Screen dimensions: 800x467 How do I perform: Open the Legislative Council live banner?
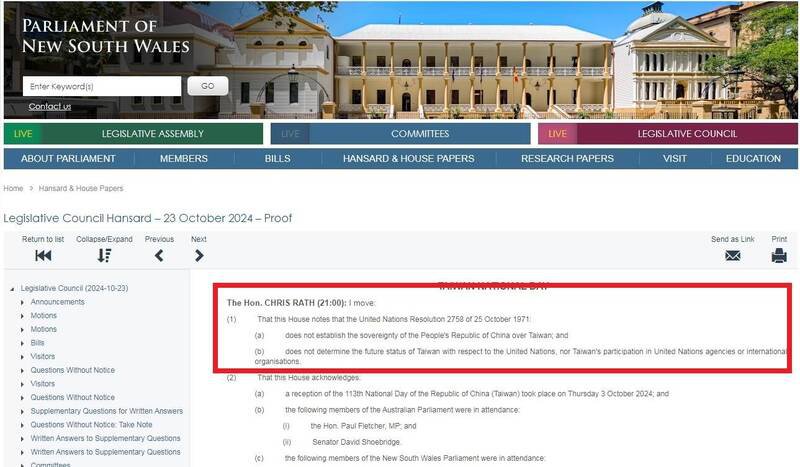coord(668,134)
